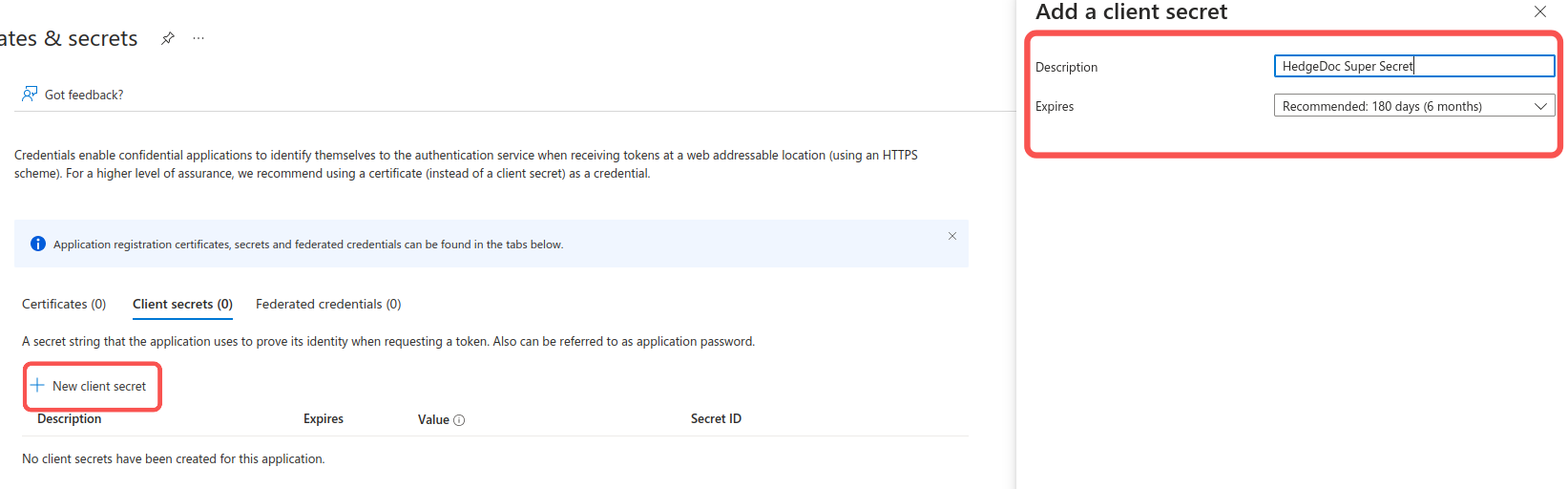Click the Value column info icon
1568x489 pixels.
(x=459, y=420)
